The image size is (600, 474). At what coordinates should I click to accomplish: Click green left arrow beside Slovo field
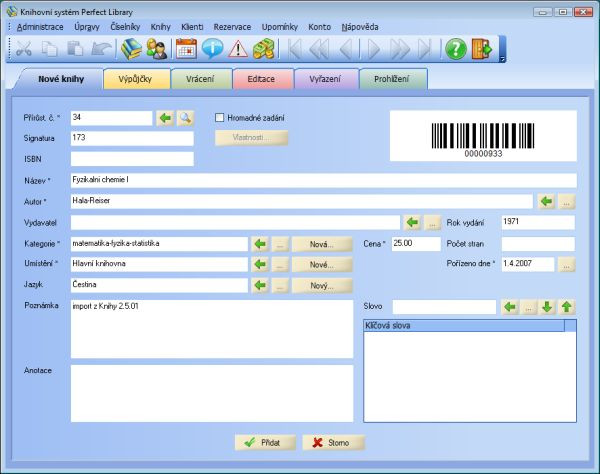510,306
